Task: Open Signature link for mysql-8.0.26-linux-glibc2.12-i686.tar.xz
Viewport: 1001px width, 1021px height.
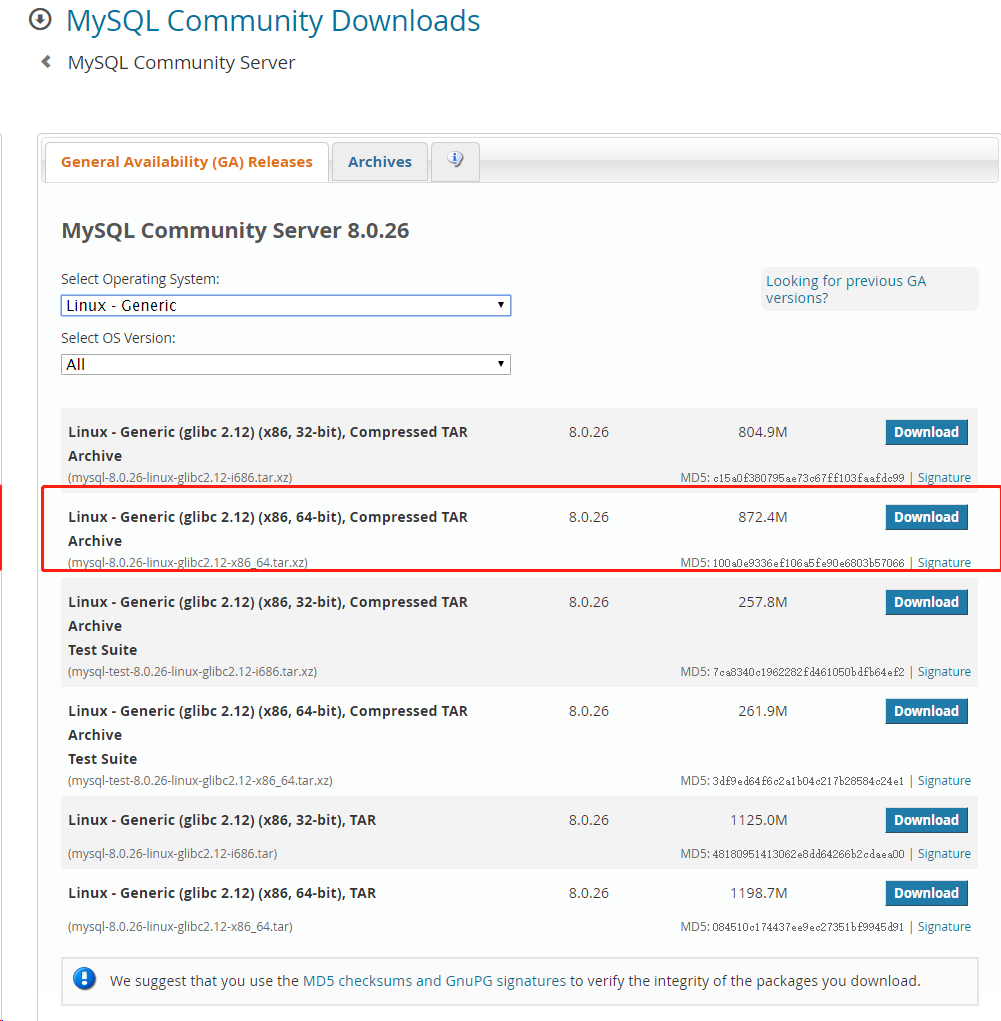Action: pos(944,477)
